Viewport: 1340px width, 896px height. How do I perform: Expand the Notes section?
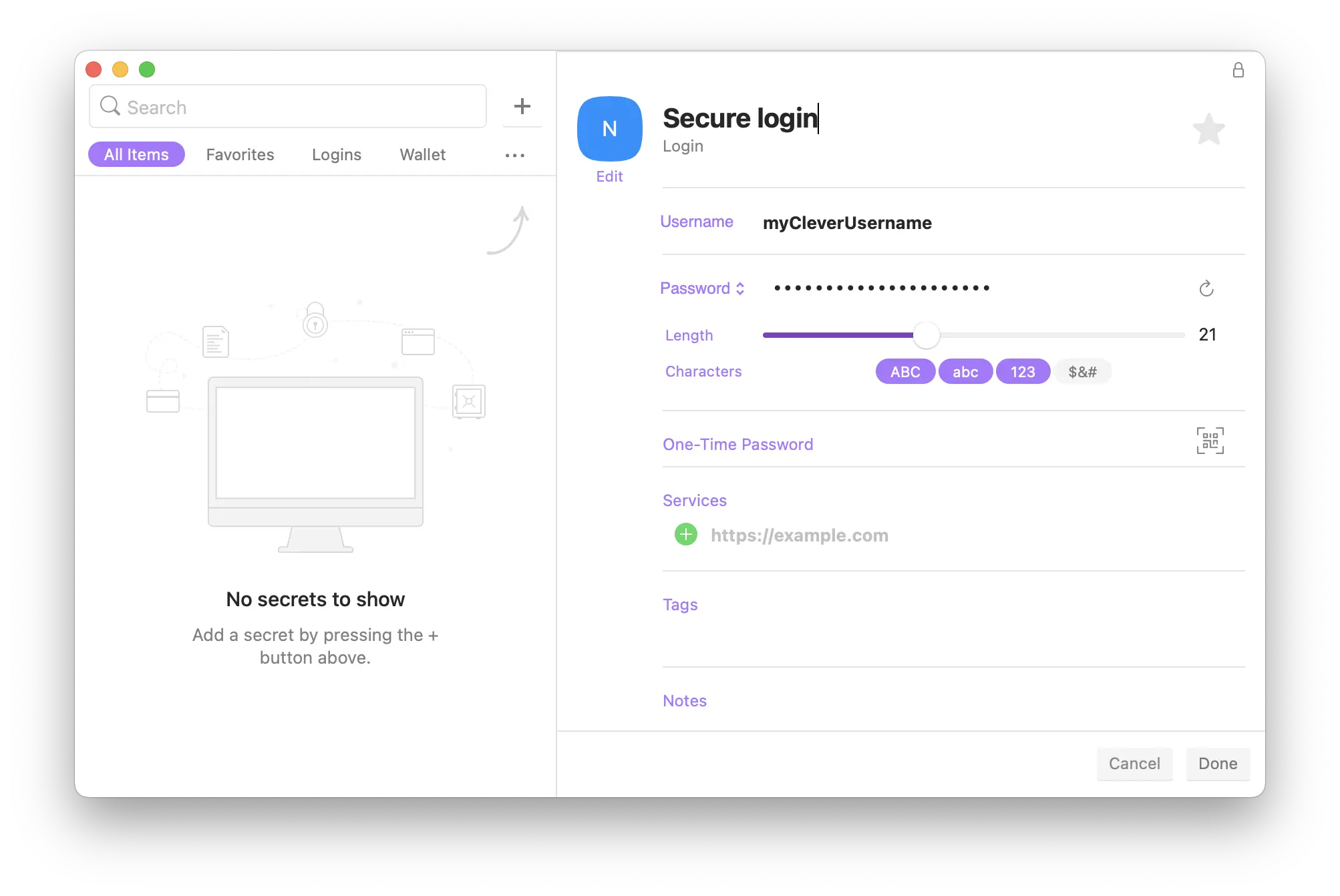coord(685,700)
